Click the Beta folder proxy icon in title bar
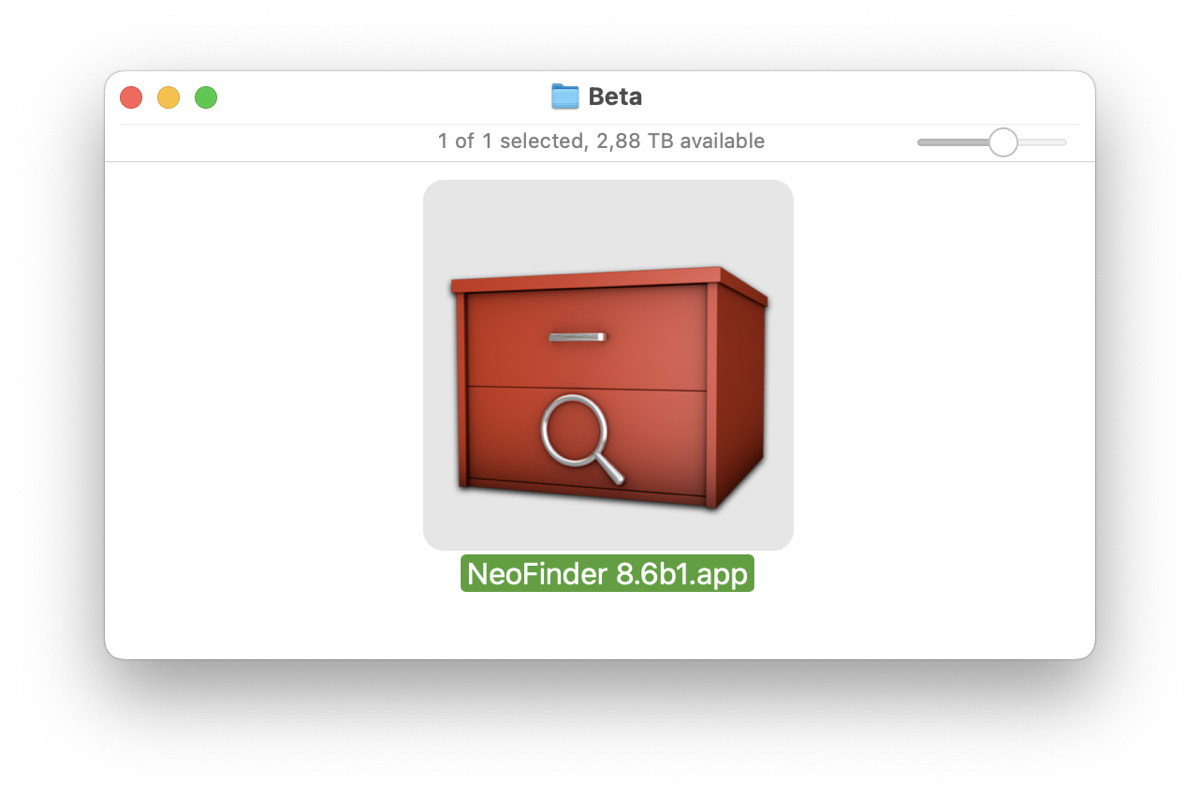1200x798 pixels. (x=565, y=97)
